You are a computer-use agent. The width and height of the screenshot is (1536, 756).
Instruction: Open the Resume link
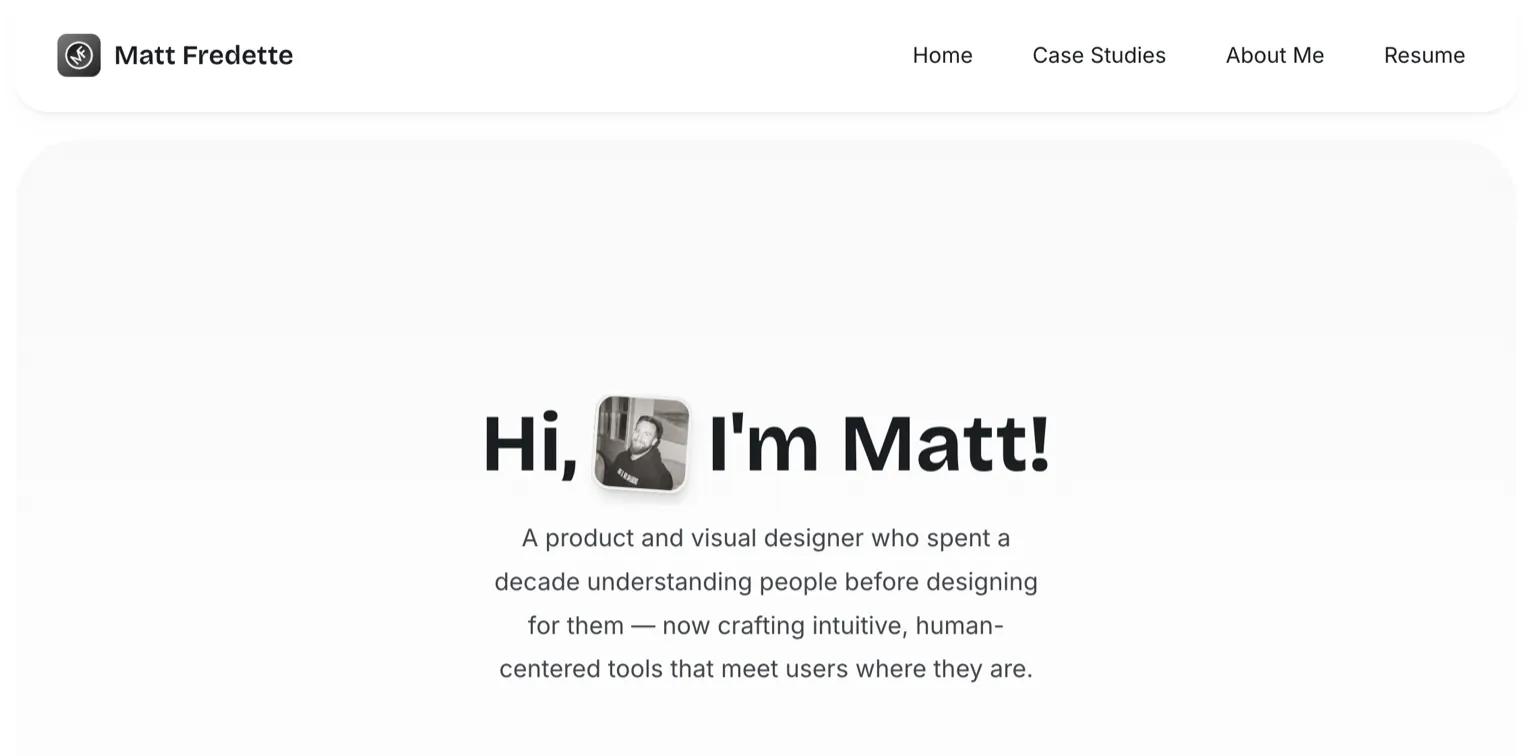1424,55
